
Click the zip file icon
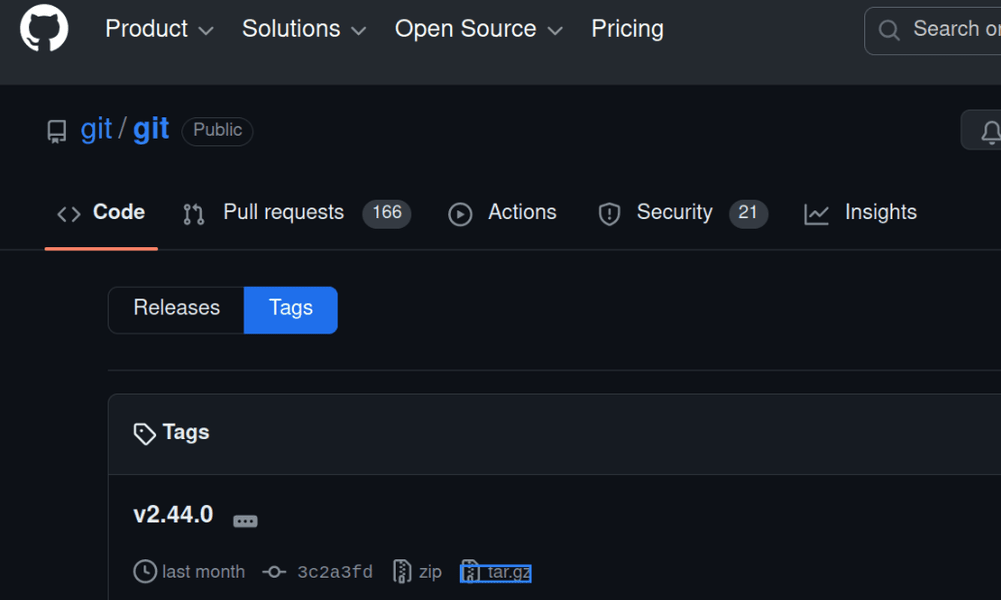(x=402, y=572)
